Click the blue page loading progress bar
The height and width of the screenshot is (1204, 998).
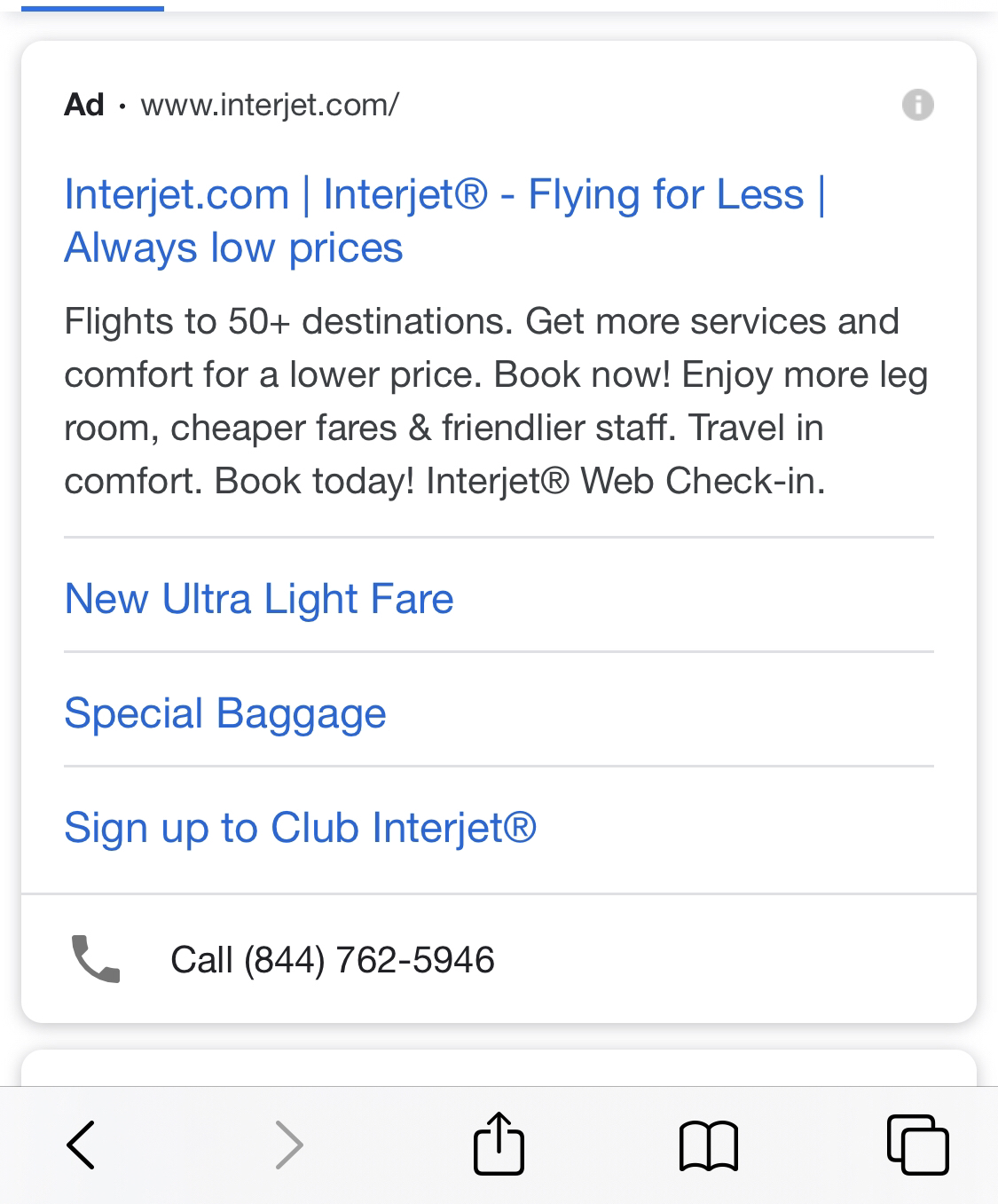coord(92,8)
